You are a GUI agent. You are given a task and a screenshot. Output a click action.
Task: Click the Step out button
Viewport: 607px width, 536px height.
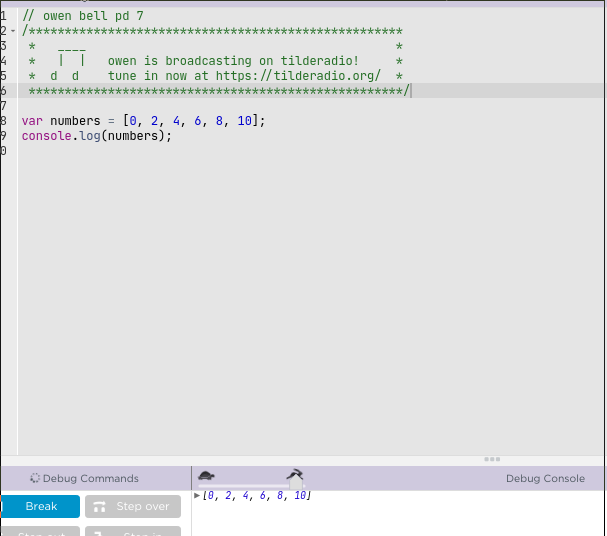pyautogui.click(x=40, y=532)
